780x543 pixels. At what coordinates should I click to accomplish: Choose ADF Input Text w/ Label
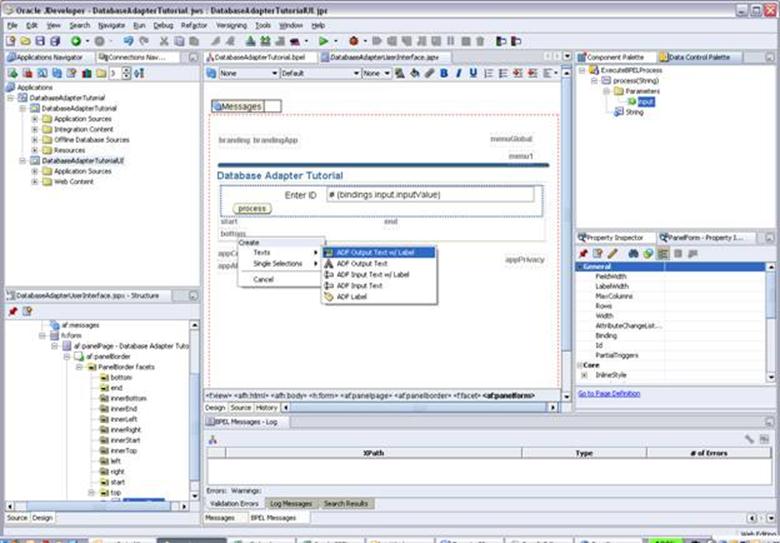379,274
